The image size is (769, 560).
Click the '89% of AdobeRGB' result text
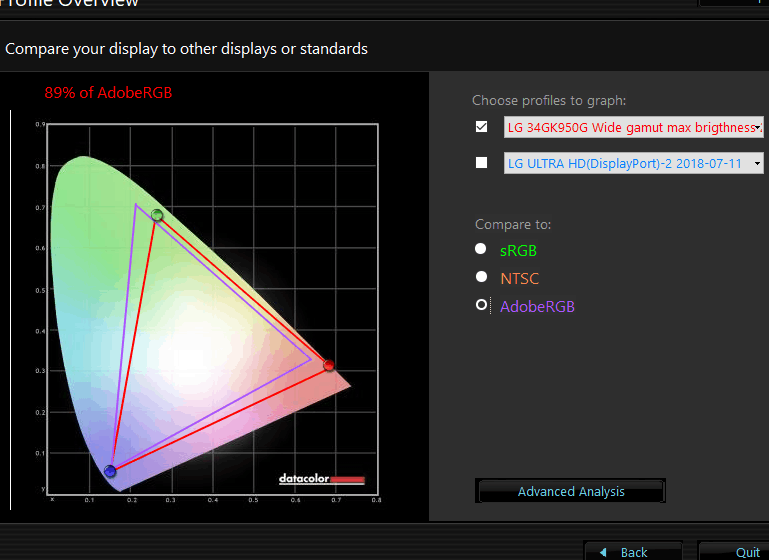tap(108, 93)
